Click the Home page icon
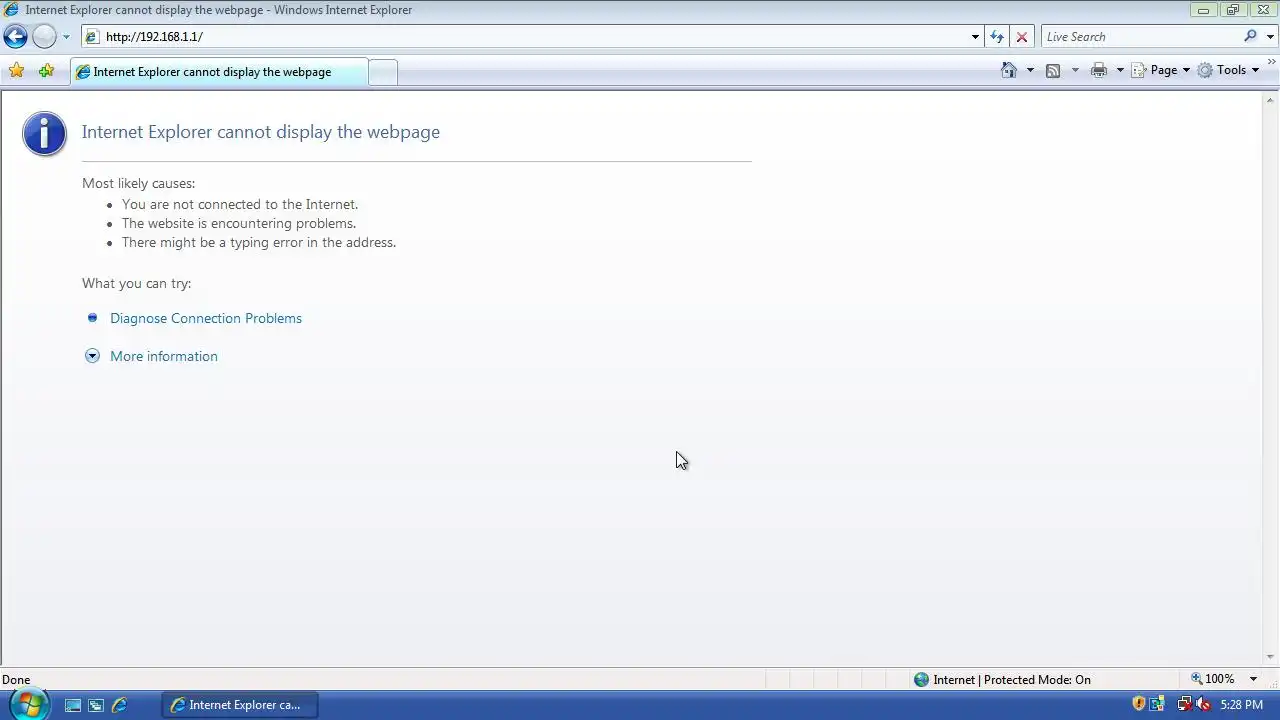 pos(1009,70)
